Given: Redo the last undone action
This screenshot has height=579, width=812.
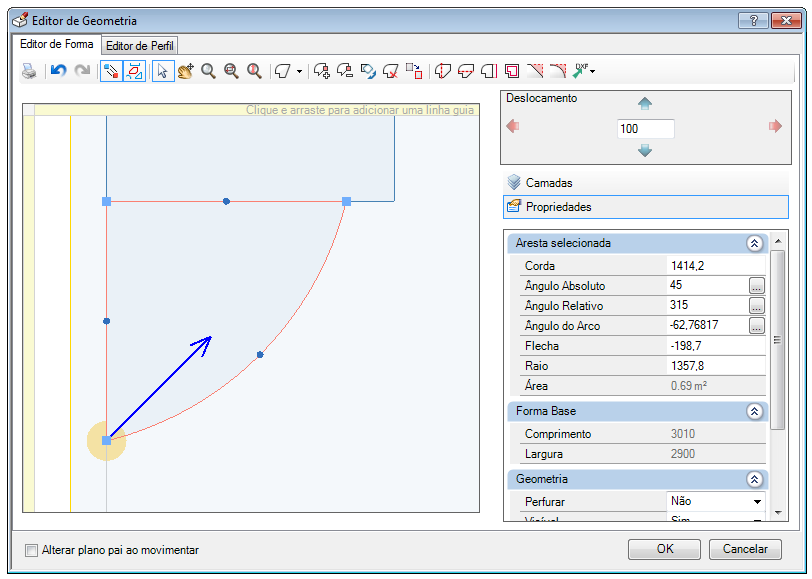Looking at the screenshot, I should 82,71.
